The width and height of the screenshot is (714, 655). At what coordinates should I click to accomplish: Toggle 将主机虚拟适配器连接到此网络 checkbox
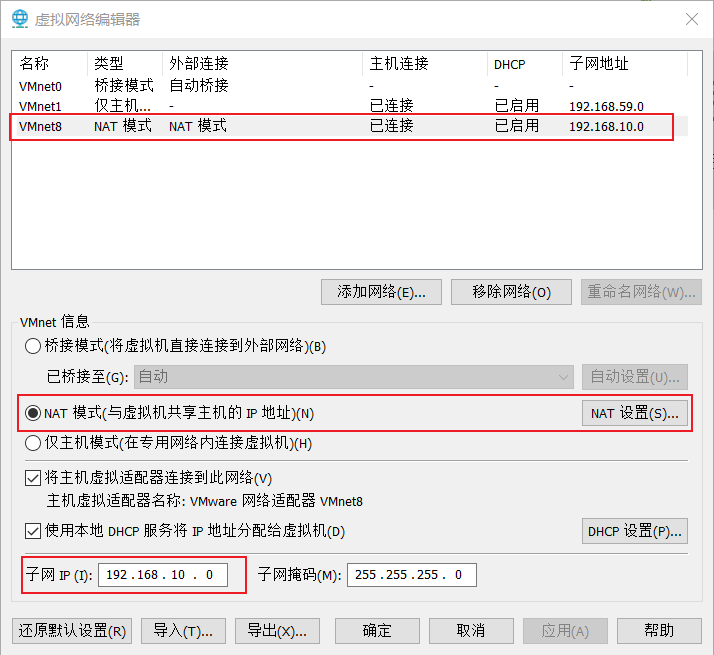[33, 478]
